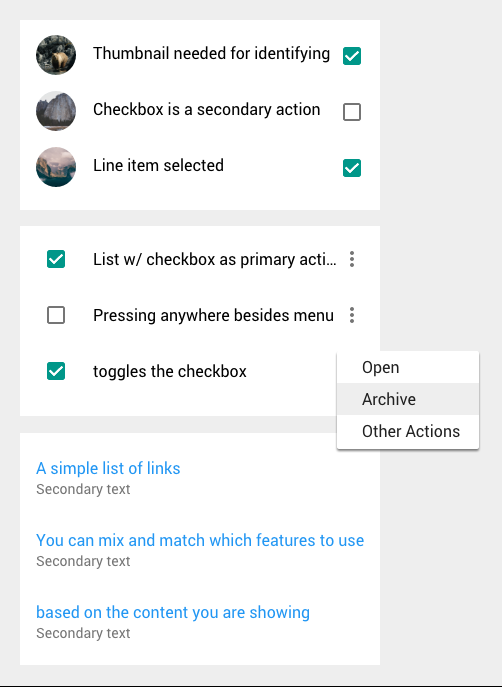Click the rock cliff thumbnail avatar
The height and width of the screenshot is (687, 502).
coord(56,111)
